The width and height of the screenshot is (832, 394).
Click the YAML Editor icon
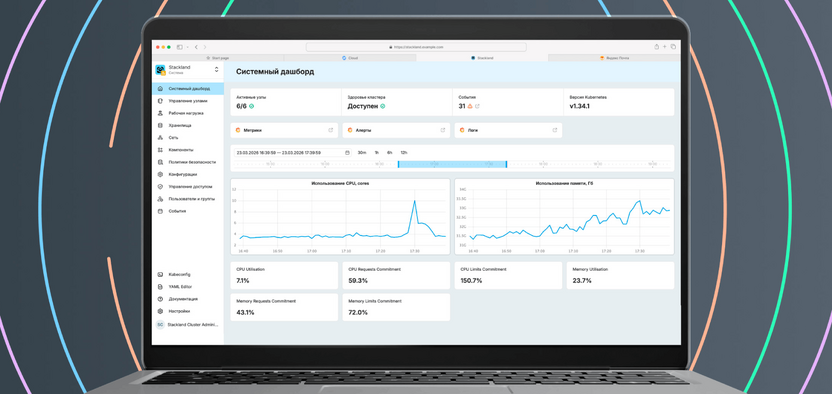(160, 286)
